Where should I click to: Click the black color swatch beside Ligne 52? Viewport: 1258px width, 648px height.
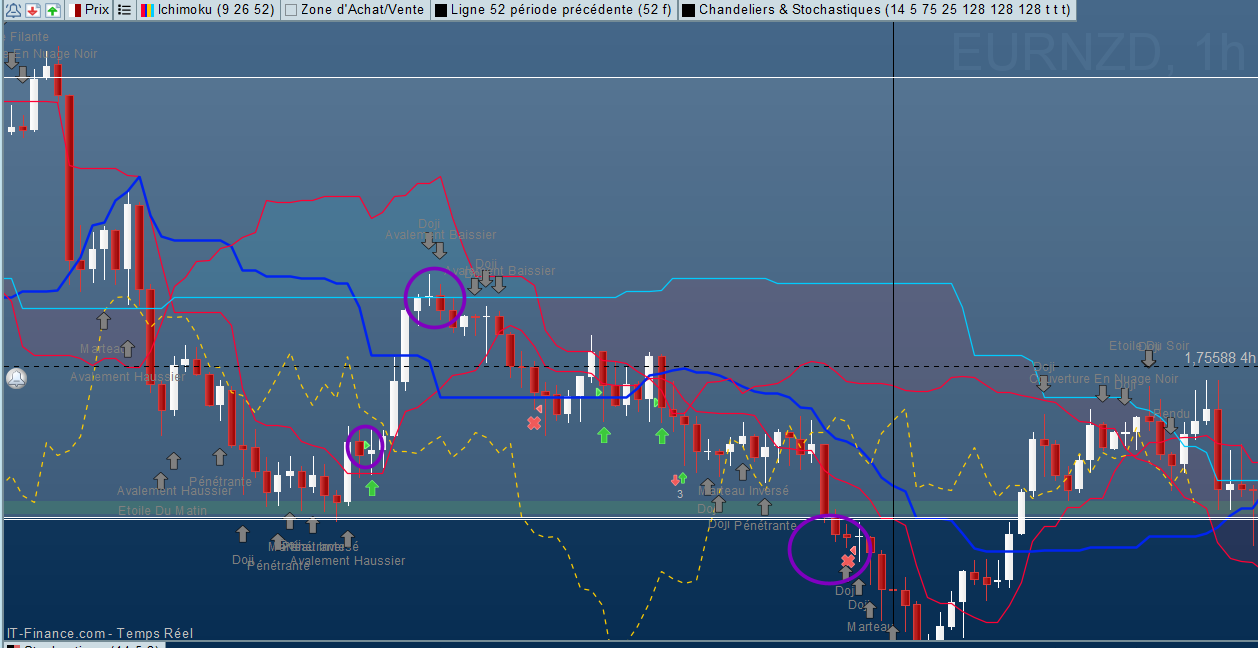[x=441, y=10]
